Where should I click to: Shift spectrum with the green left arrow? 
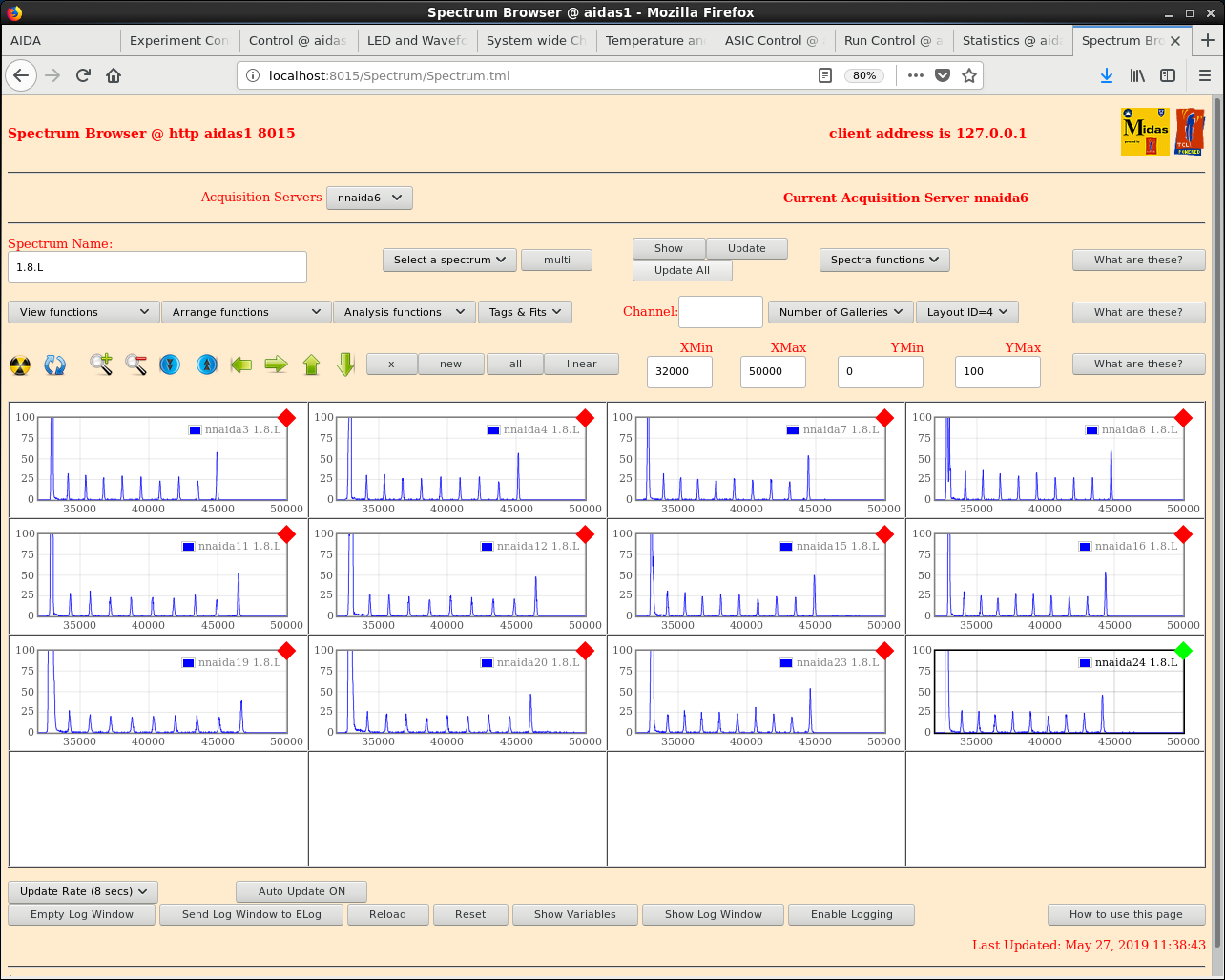point(241,364)
